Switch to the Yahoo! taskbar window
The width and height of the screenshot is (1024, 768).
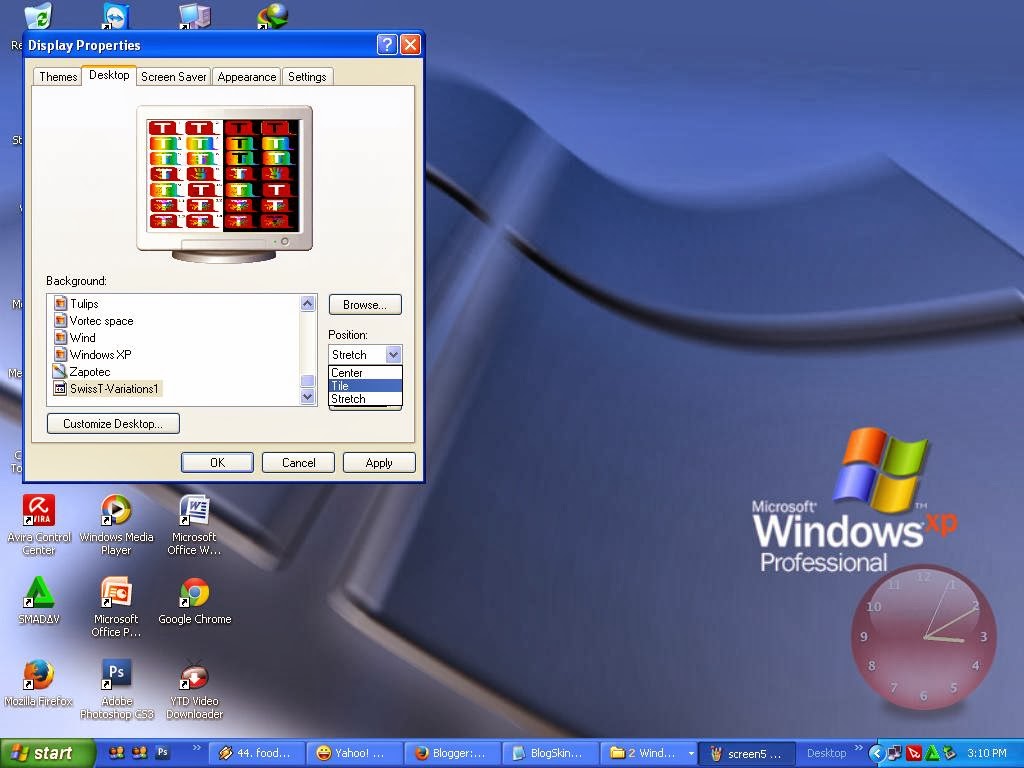[x=353, y=753]
